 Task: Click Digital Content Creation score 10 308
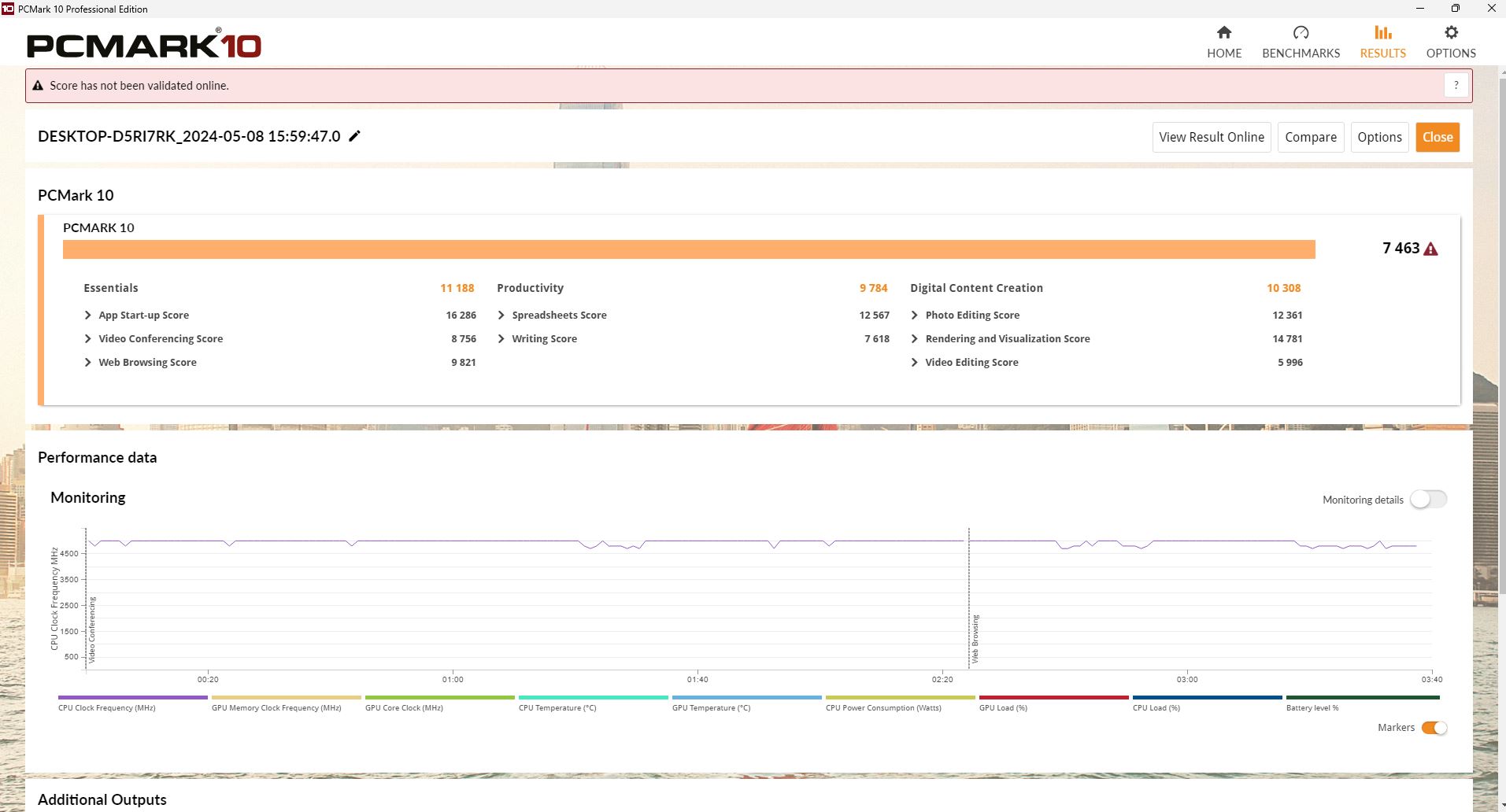click(1283, 288)
